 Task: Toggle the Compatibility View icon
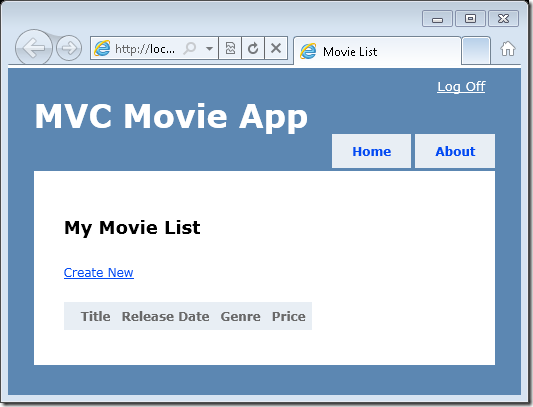(230, 48)
